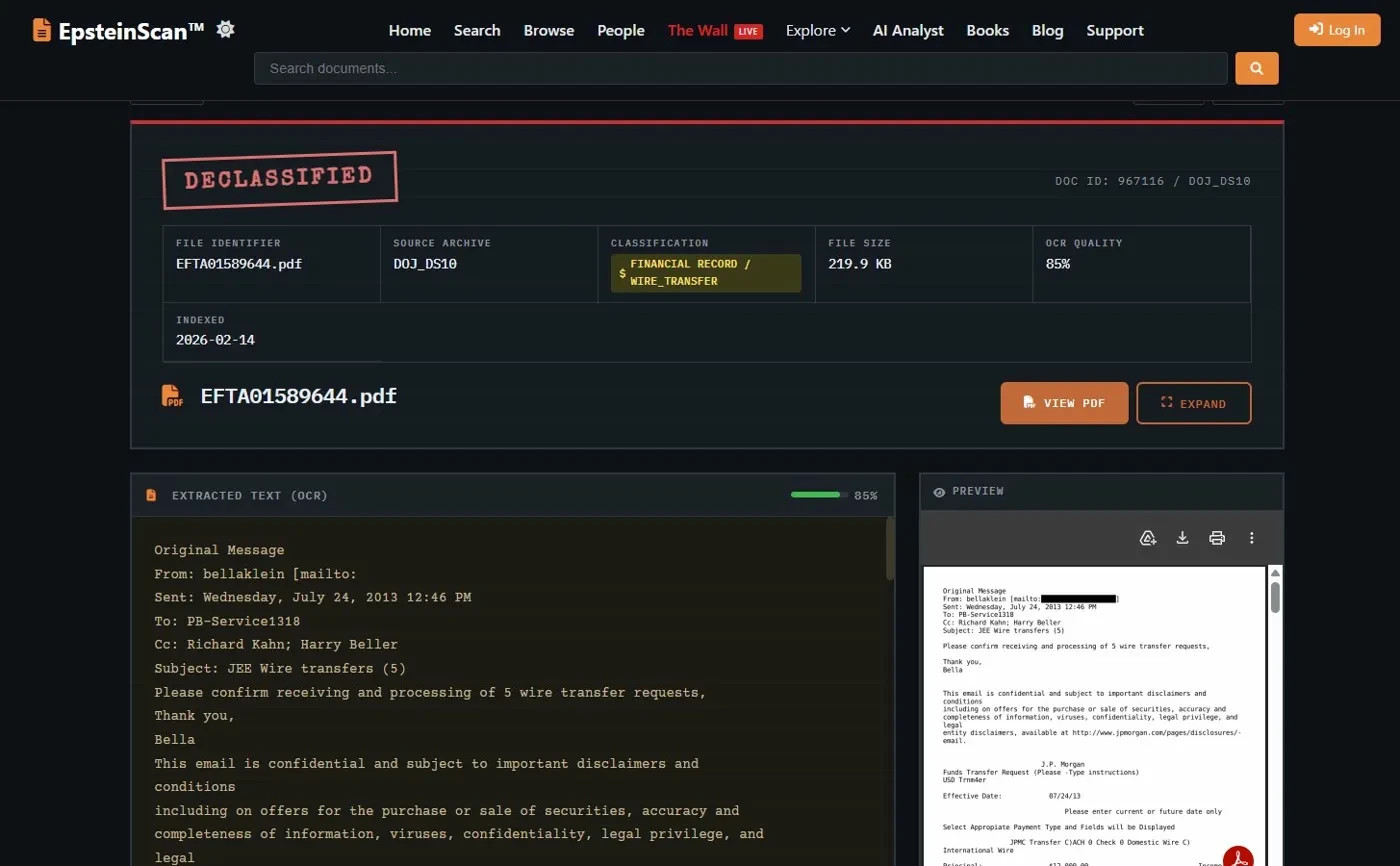Click 'Subject: JEE Wire transfers (5)' line
1400x866 pixels.
(x=280, y=668)
